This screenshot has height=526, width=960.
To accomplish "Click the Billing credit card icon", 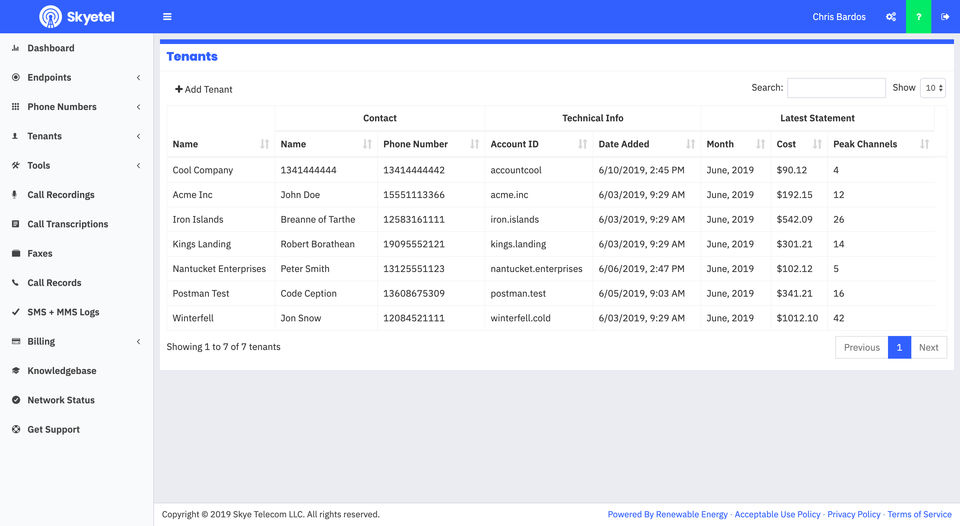I will tap(16, 341).
